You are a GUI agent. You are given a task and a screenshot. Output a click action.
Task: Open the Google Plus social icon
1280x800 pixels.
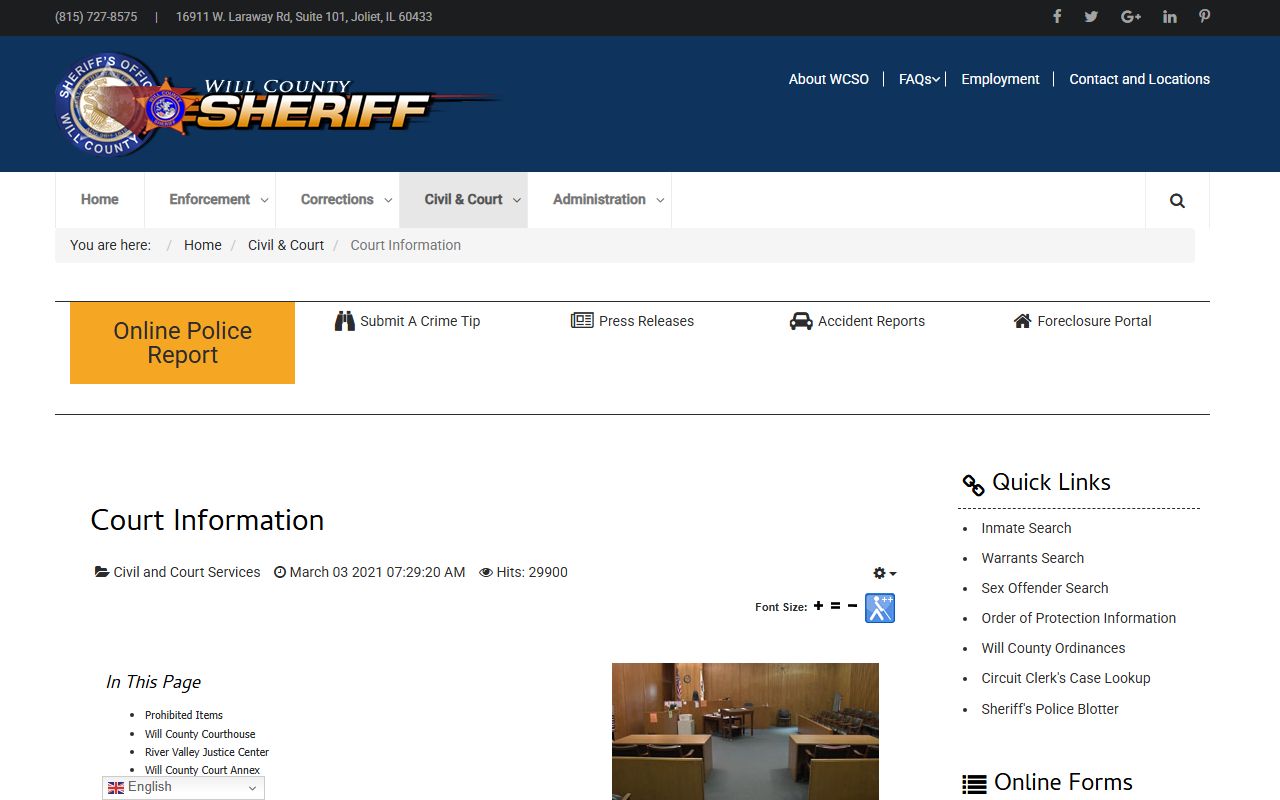point(1131,16)
